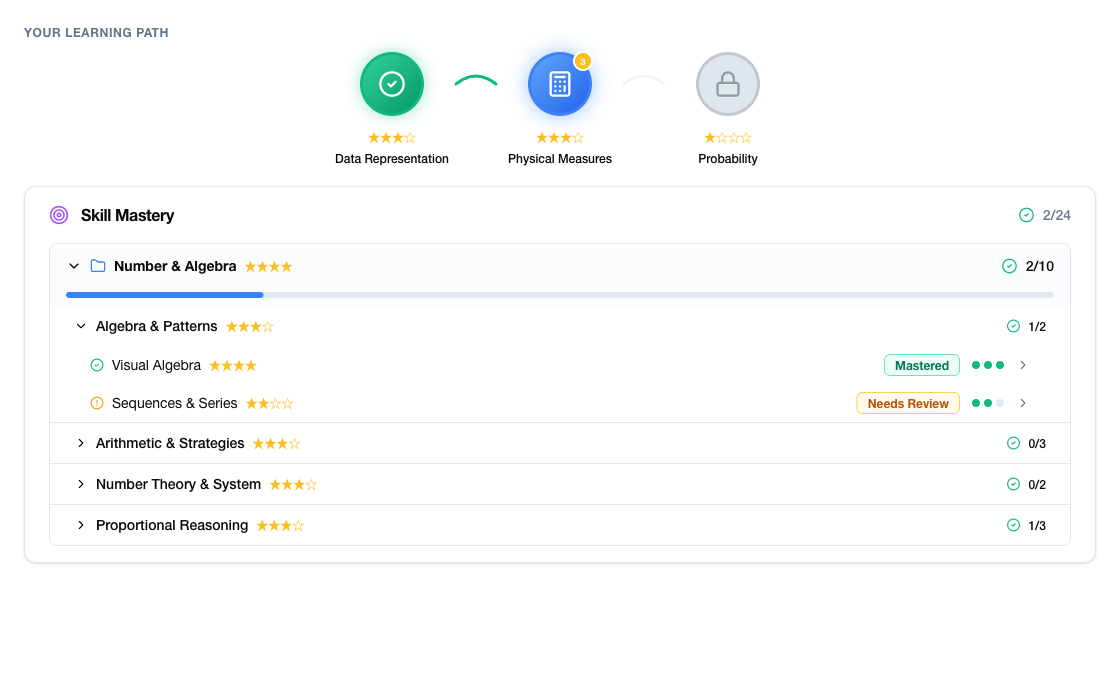Open the Visual Algebra skill row
1120x700 pixels.
(x=156, y=365)
